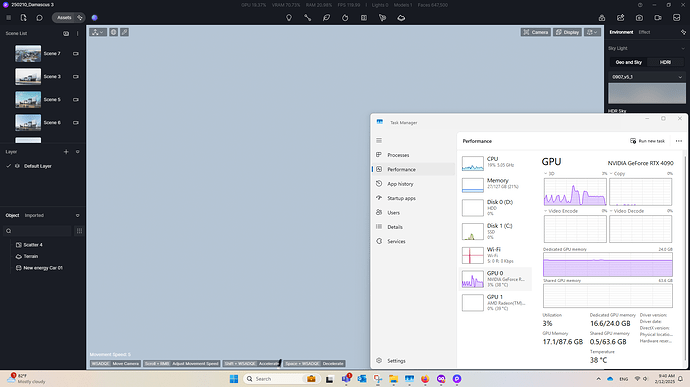Click the viewport pin tool icon

tap(125, 32)
